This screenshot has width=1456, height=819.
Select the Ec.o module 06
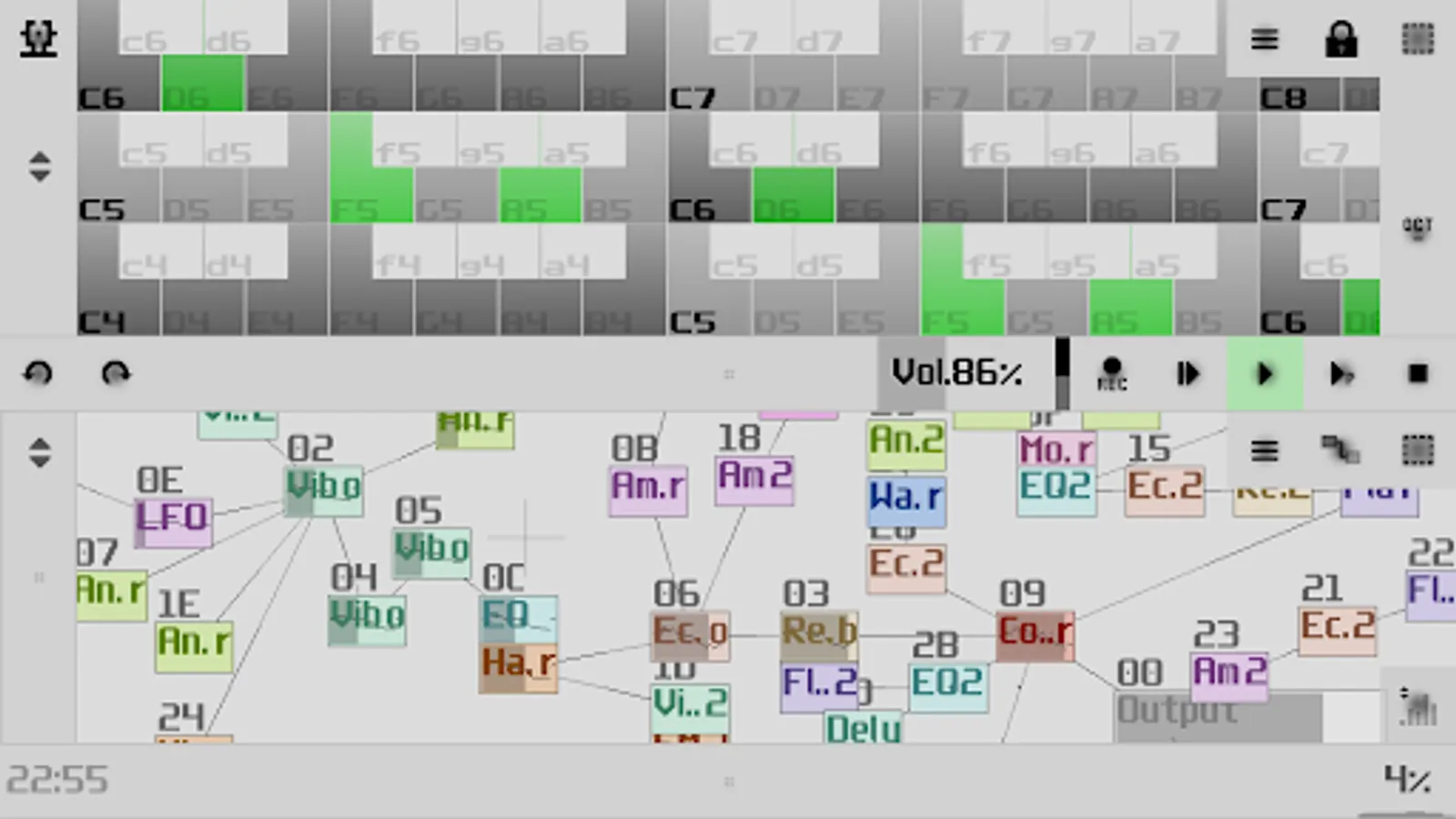[691, 636]
